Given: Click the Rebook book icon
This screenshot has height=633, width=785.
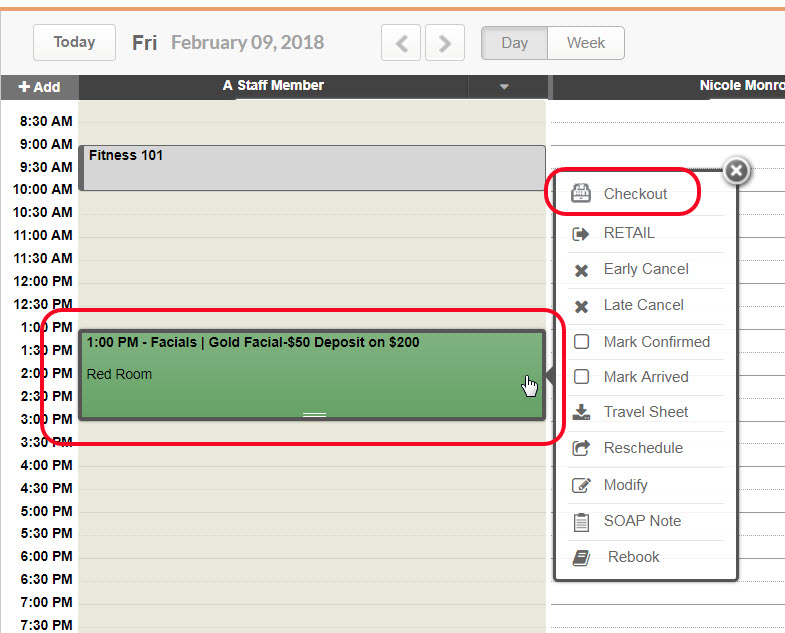Looking at the screenshot, I should [x=581, y=557].
